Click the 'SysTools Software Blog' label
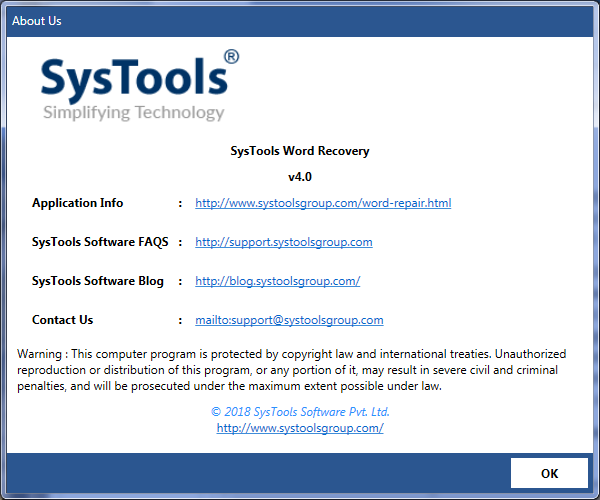This screenshot has width=600, height=500. point(98,281)
